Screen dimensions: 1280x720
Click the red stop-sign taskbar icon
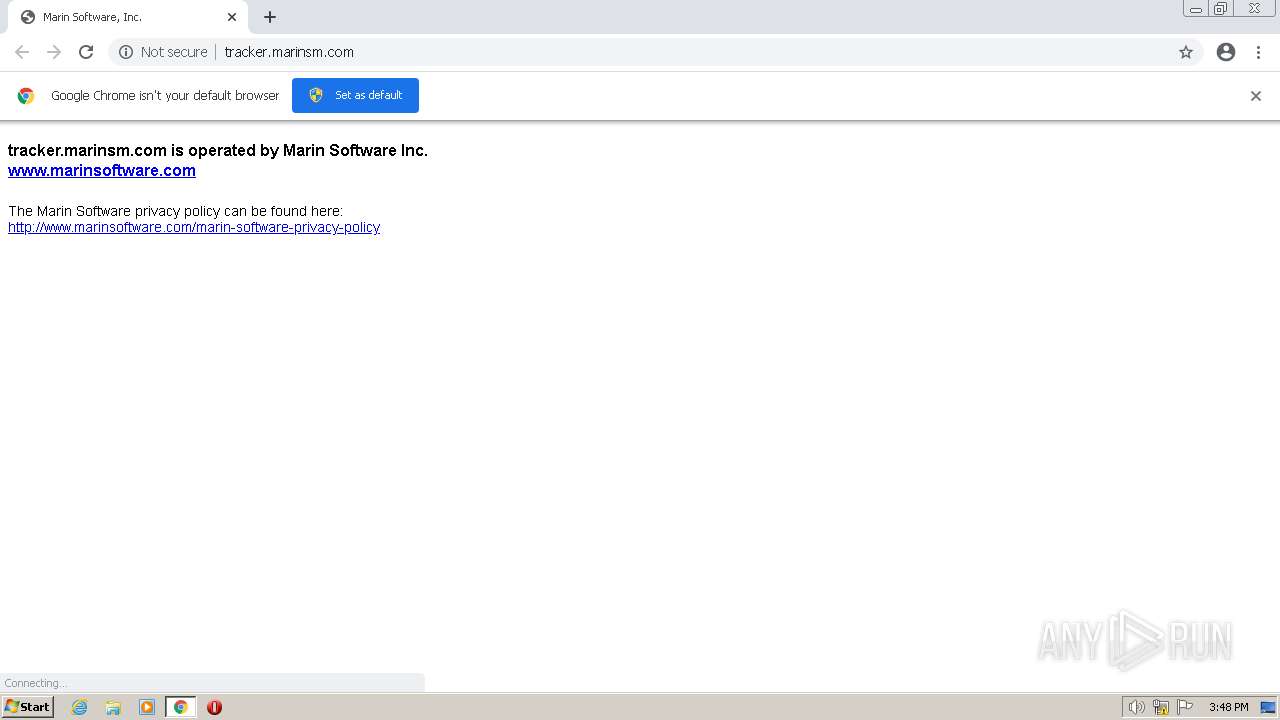click(214, 707)
